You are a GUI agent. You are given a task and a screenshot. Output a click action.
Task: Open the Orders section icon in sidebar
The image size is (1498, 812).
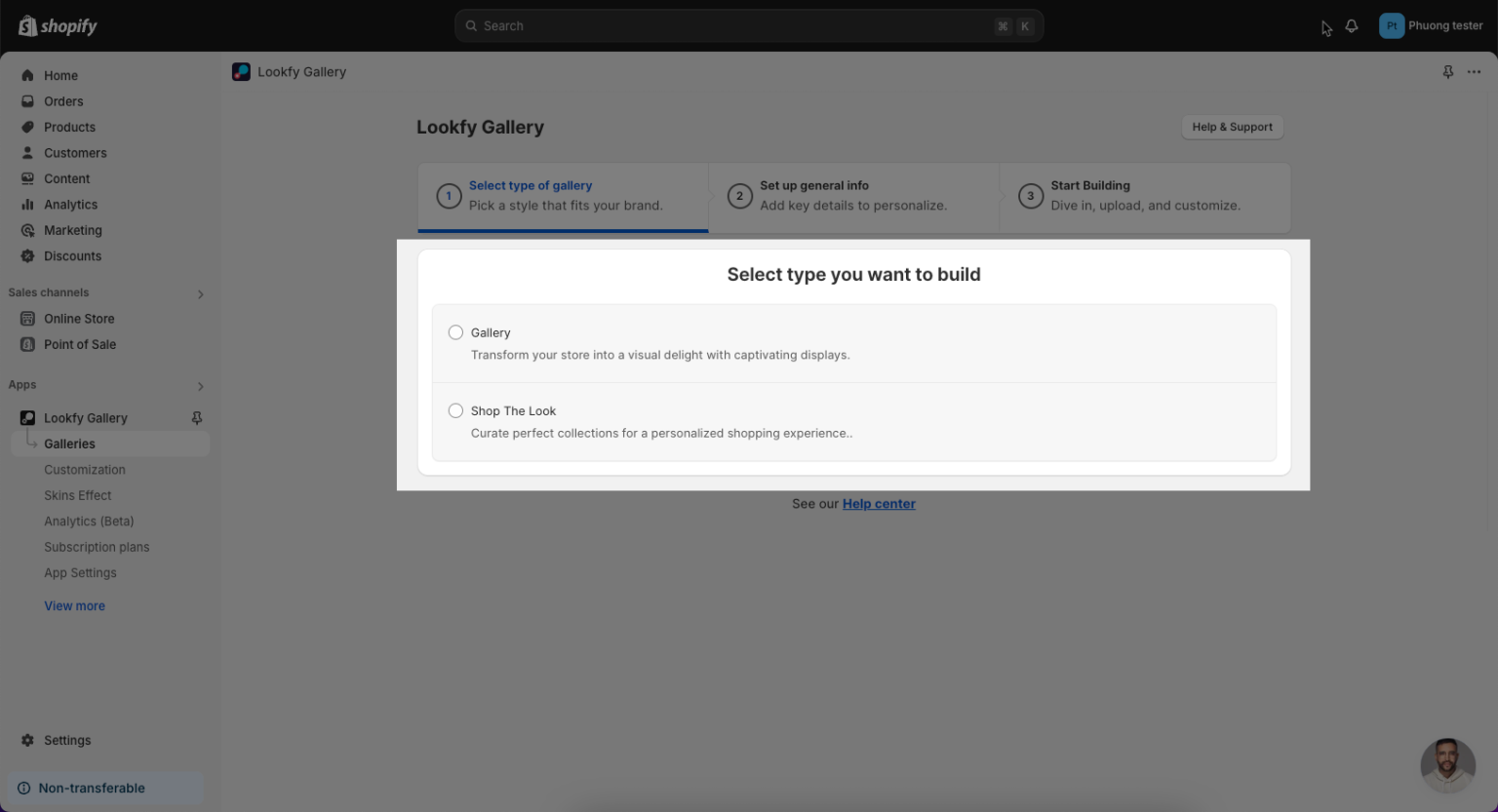click(x=28, y=100)
